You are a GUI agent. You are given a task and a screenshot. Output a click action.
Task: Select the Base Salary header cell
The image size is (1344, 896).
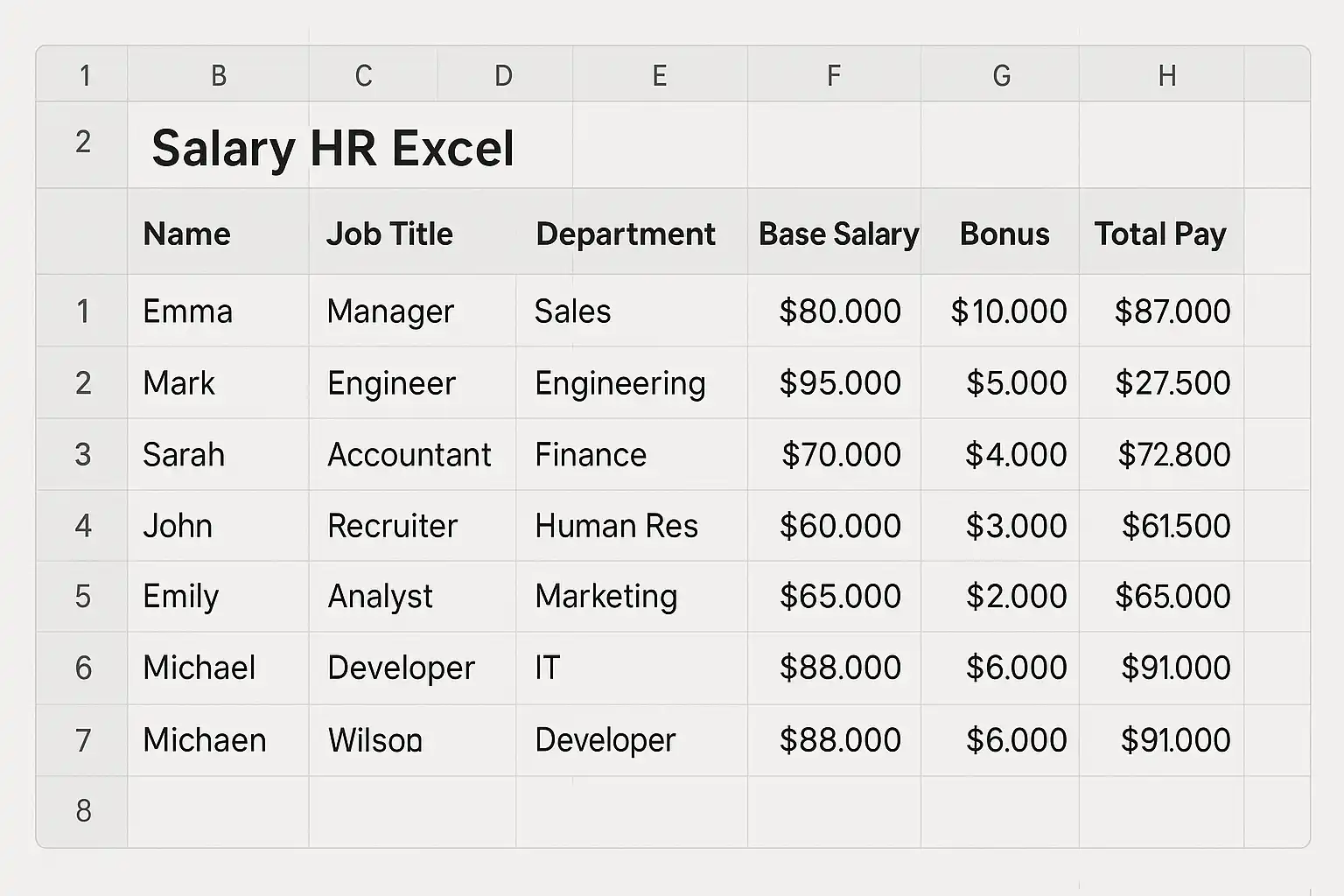[838, 234]
